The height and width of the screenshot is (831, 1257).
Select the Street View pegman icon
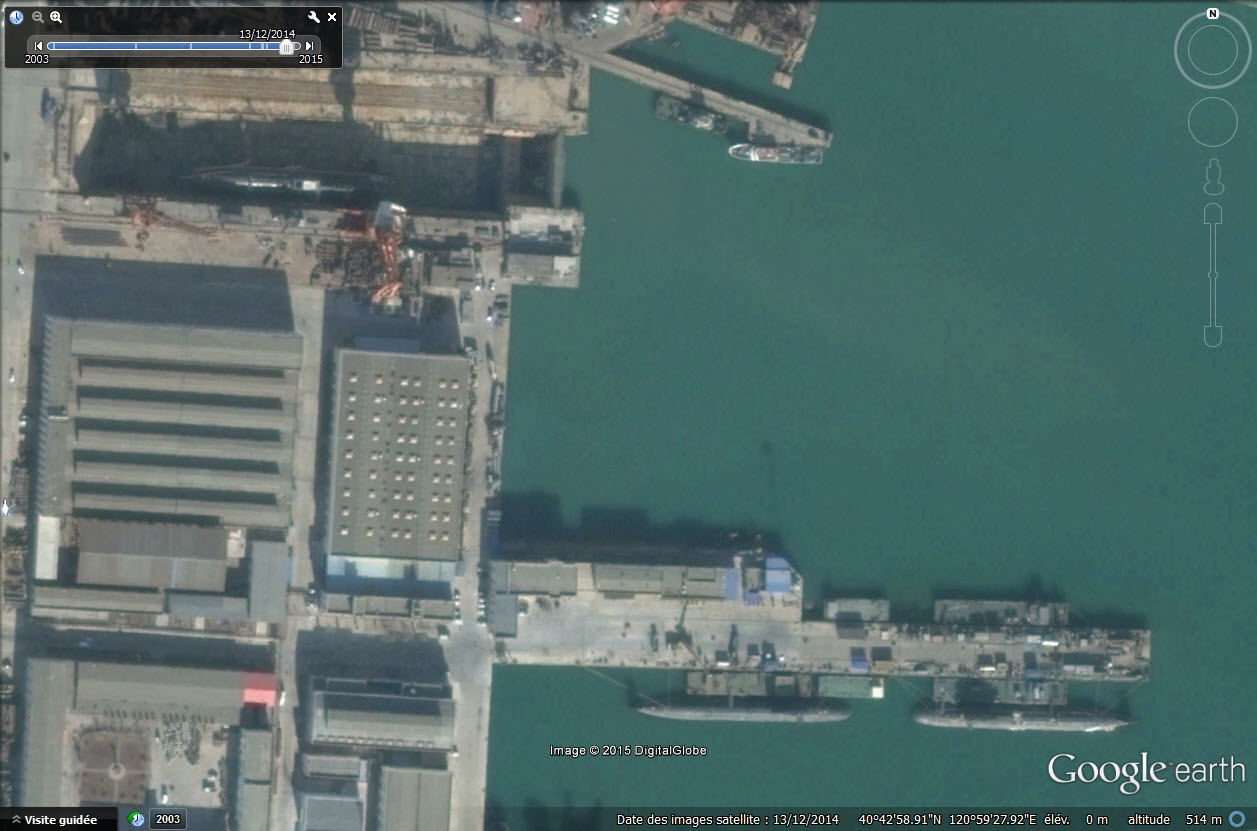1213,177
